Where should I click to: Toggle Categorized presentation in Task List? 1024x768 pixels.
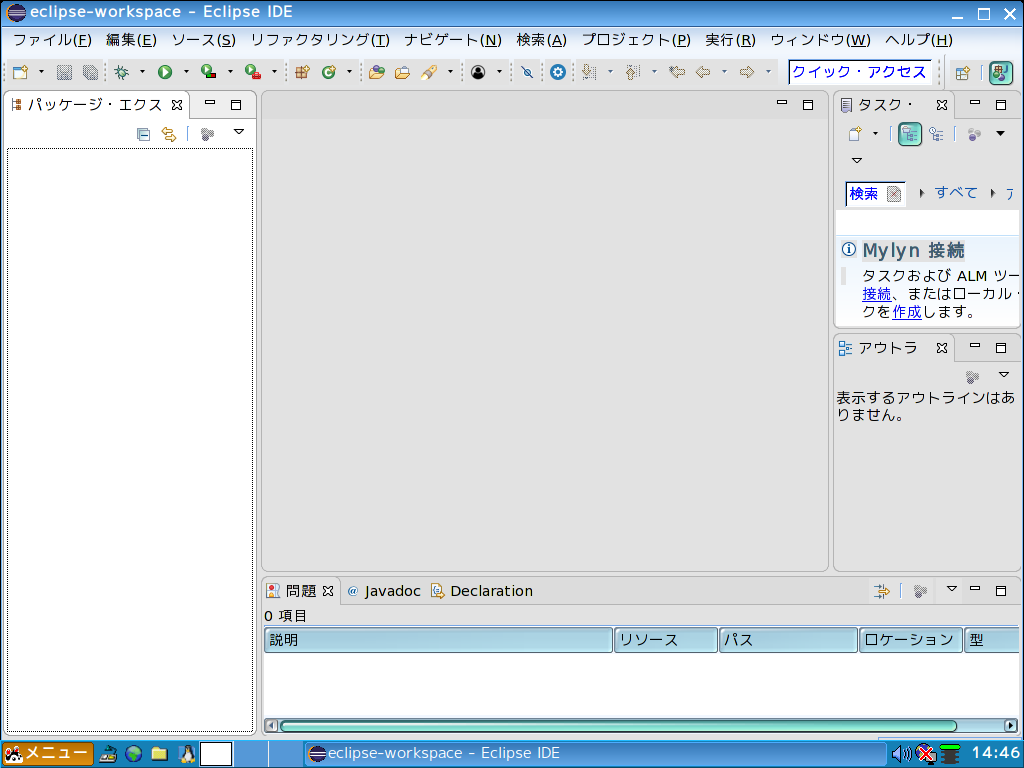pos(910,135)
